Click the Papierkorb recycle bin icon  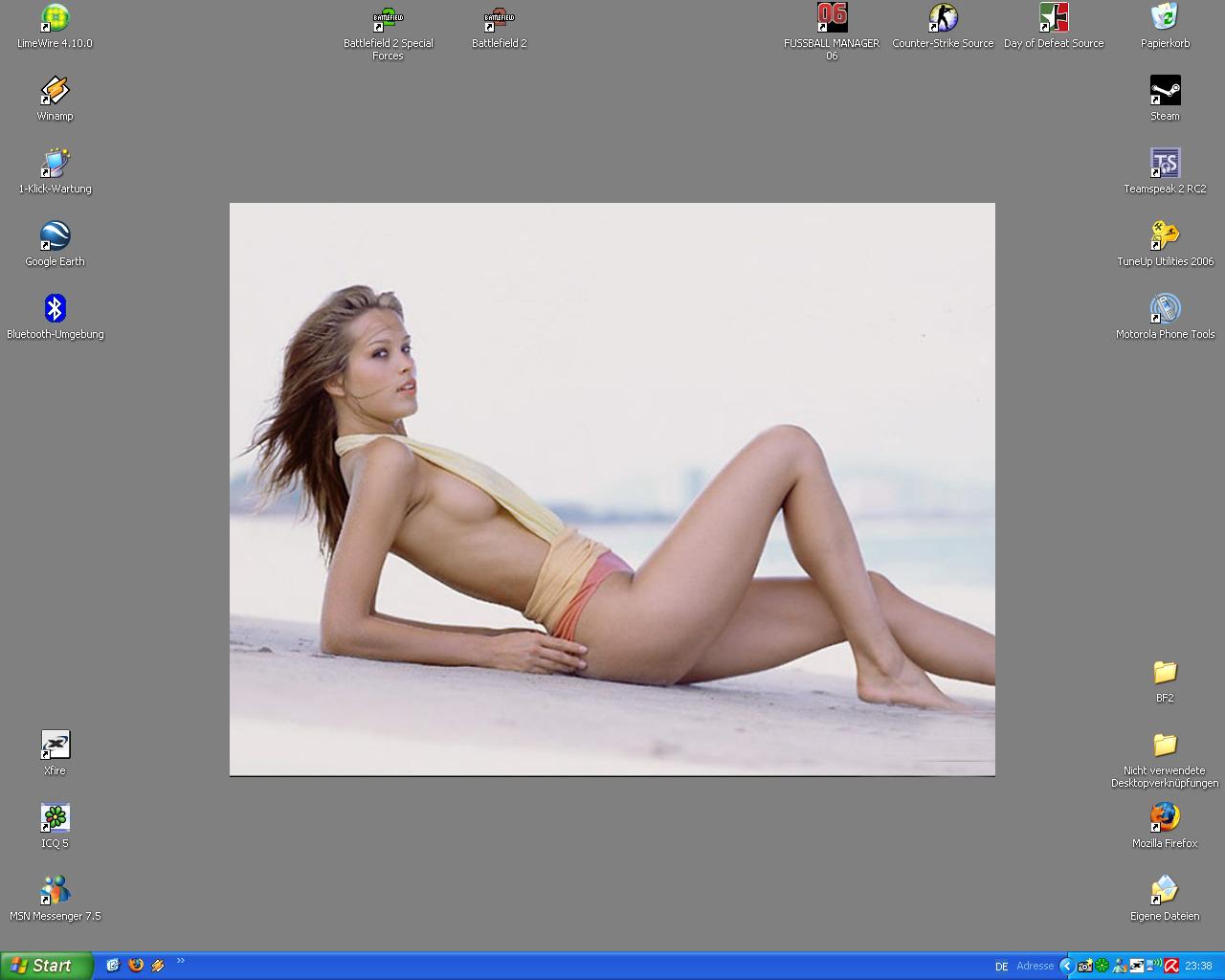coord(1165,19)
